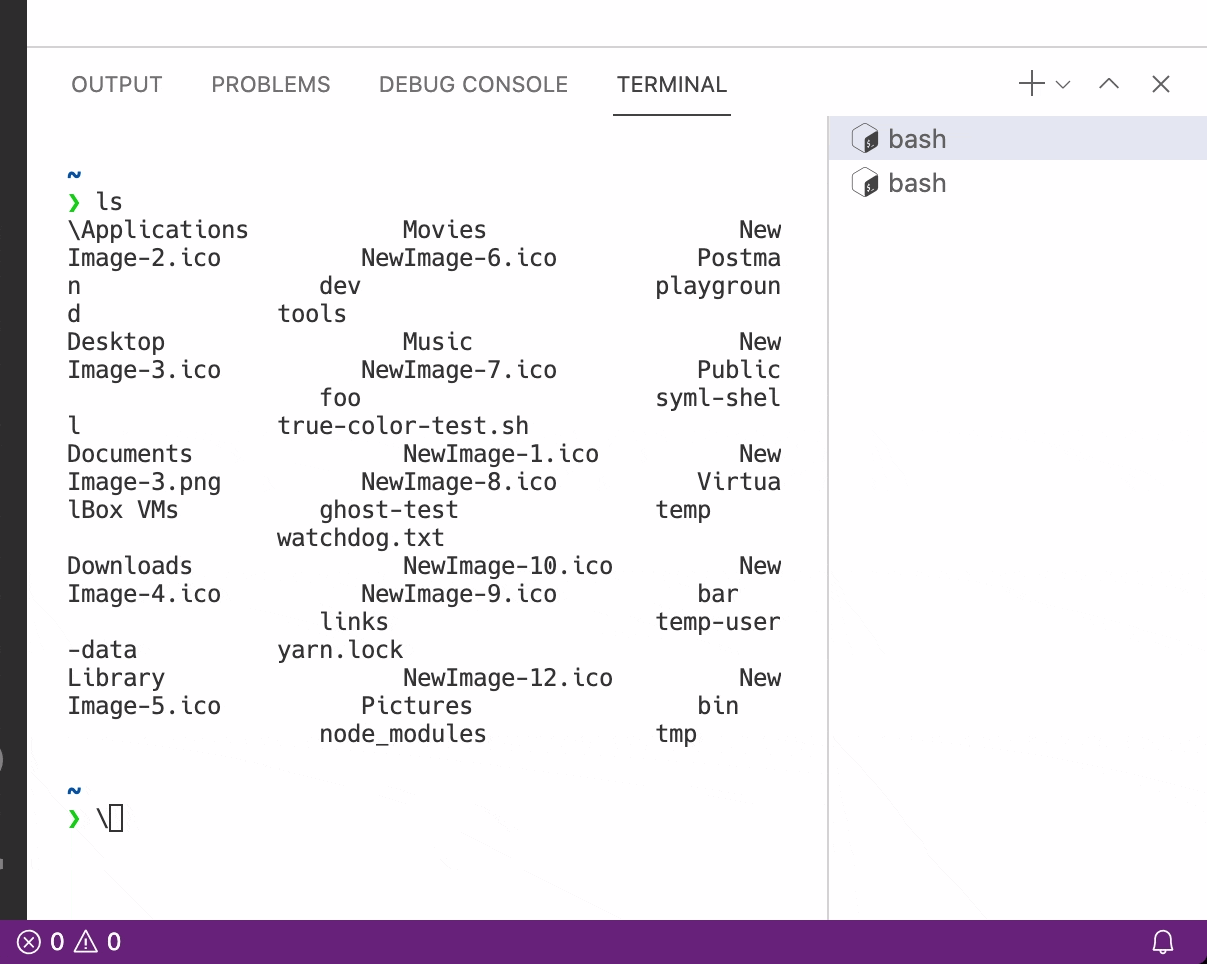Maximize the panel using the chevron-up icon
Viewport: 1207px width, 964px height.
tap(1108, 84)
